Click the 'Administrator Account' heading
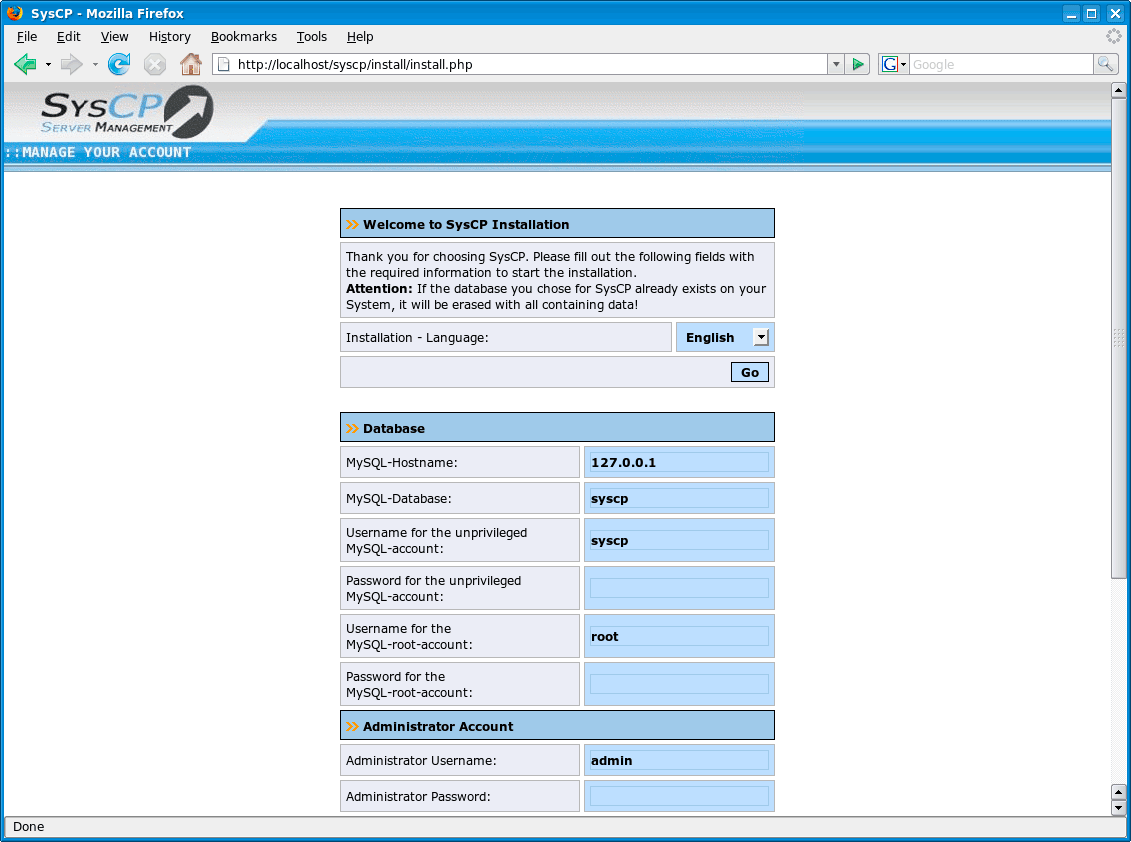The width and height of the screenshot is (1131, 842). (438, 727)
